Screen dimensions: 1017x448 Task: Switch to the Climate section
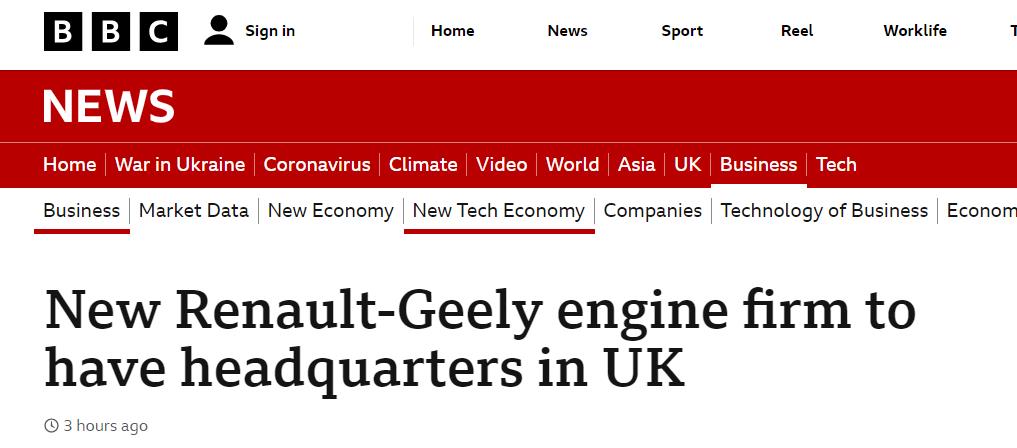tap(423, 165)
